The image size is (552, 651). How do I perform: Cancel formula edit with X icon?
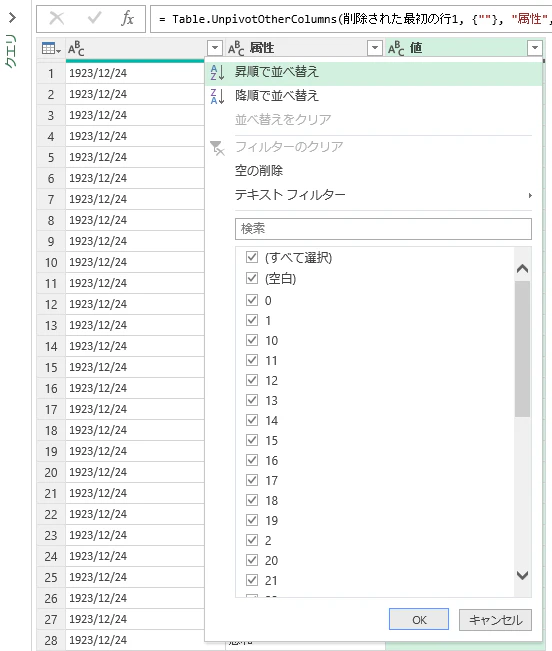(x=56, y=18)
